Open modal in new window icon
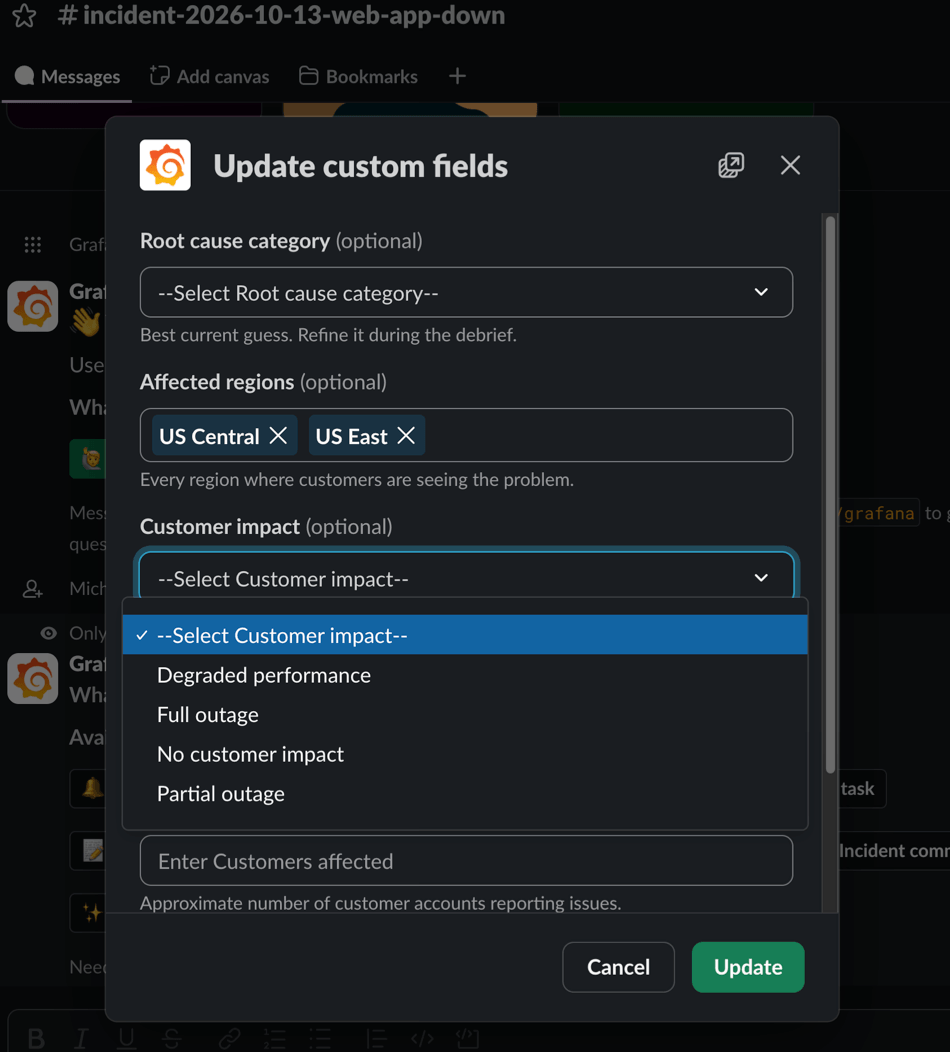The height and width of the screenshot is (1052, 950). 731,165
